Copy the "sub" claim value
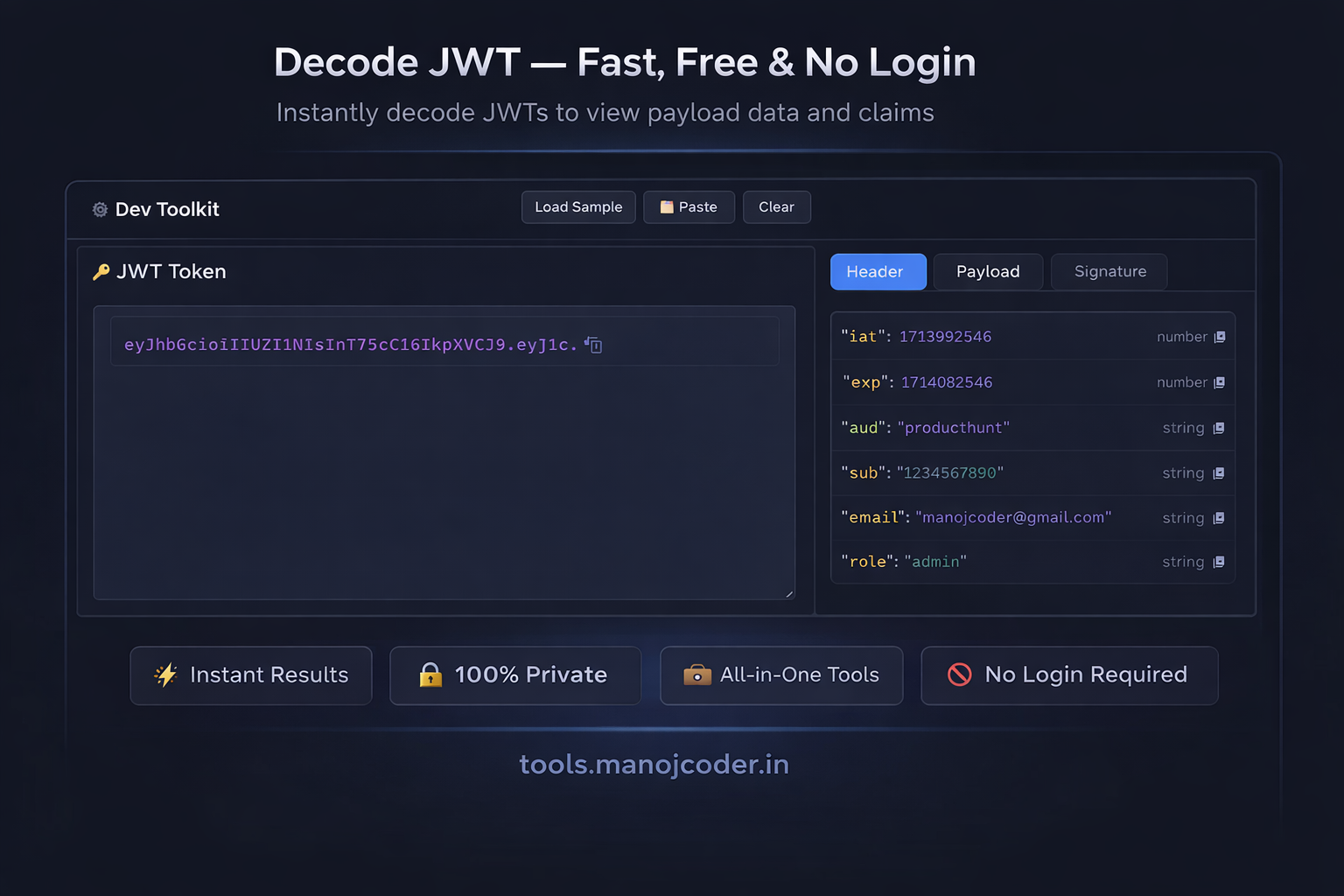 1219,472
